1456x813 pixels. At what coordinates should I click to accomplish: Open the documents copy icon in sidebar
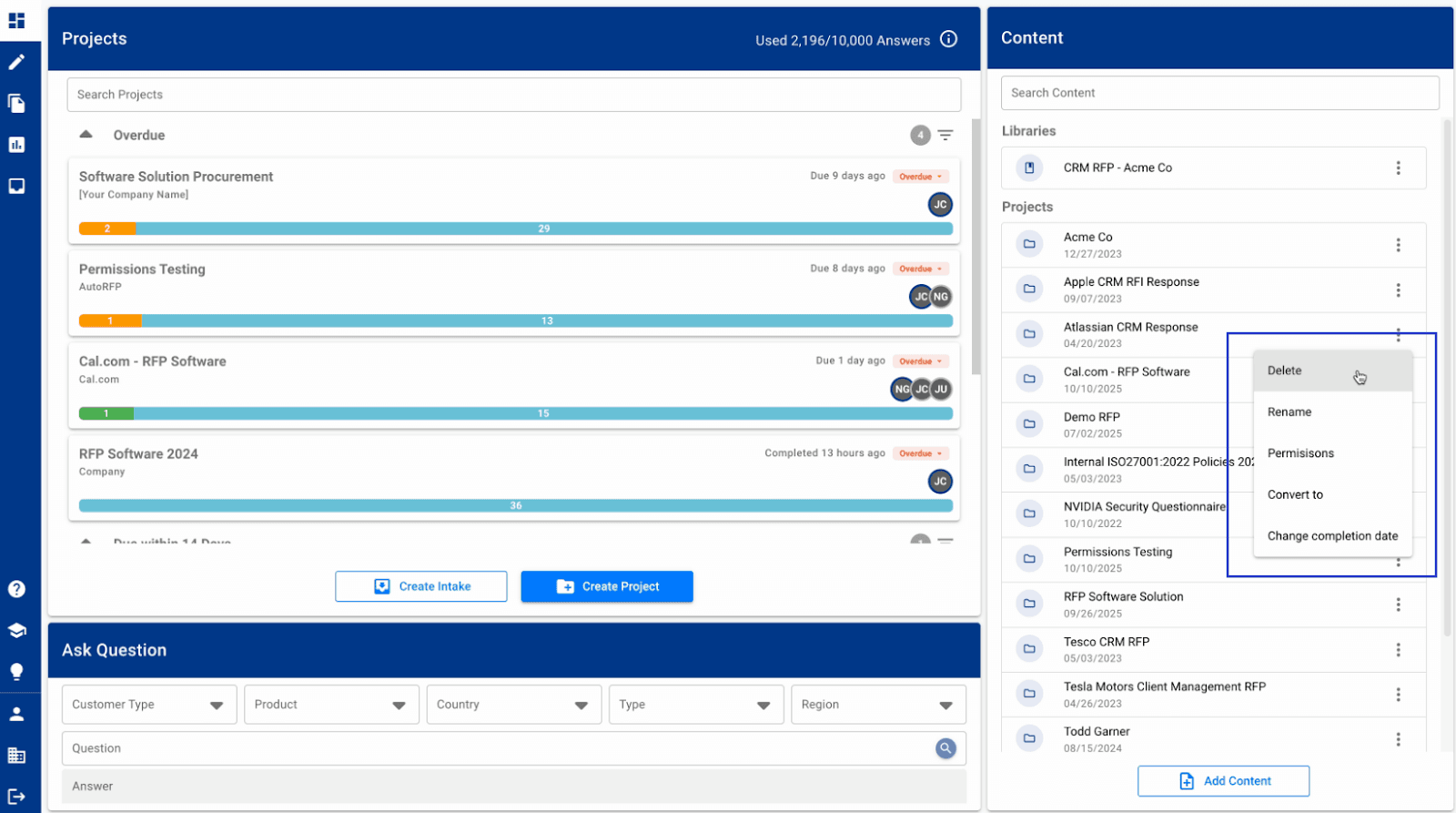tap(16, 103)
